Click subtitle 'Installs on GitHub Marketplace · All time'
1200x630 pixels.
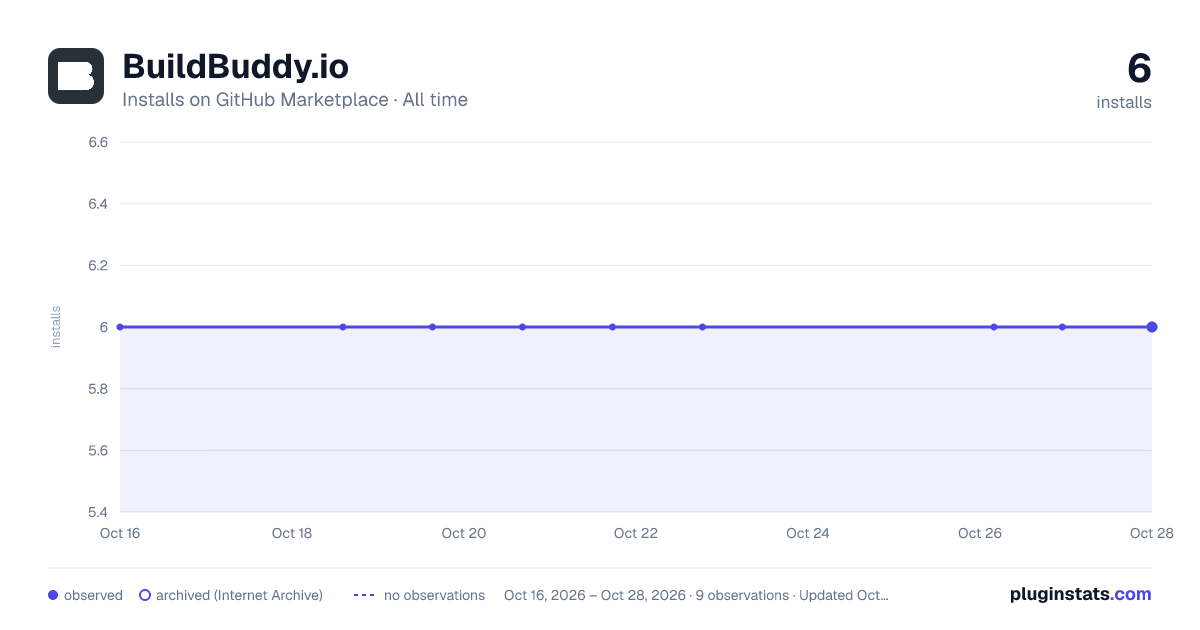point(295,100)
